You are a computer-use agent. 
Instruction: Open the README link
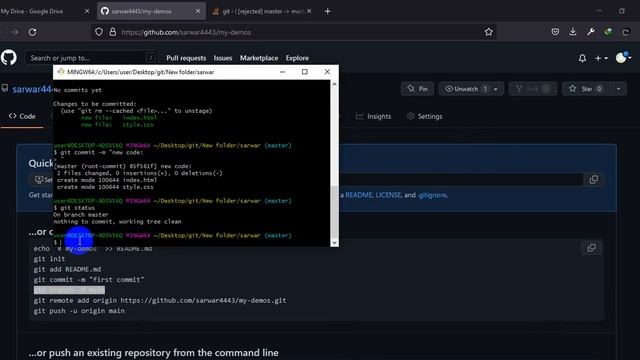359,195
